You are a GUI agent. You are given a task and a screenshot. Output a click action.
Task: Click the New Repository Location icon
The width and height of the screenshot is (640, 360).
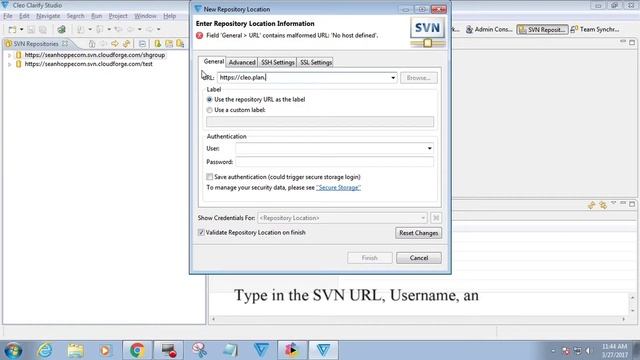(x=158, y=44)
